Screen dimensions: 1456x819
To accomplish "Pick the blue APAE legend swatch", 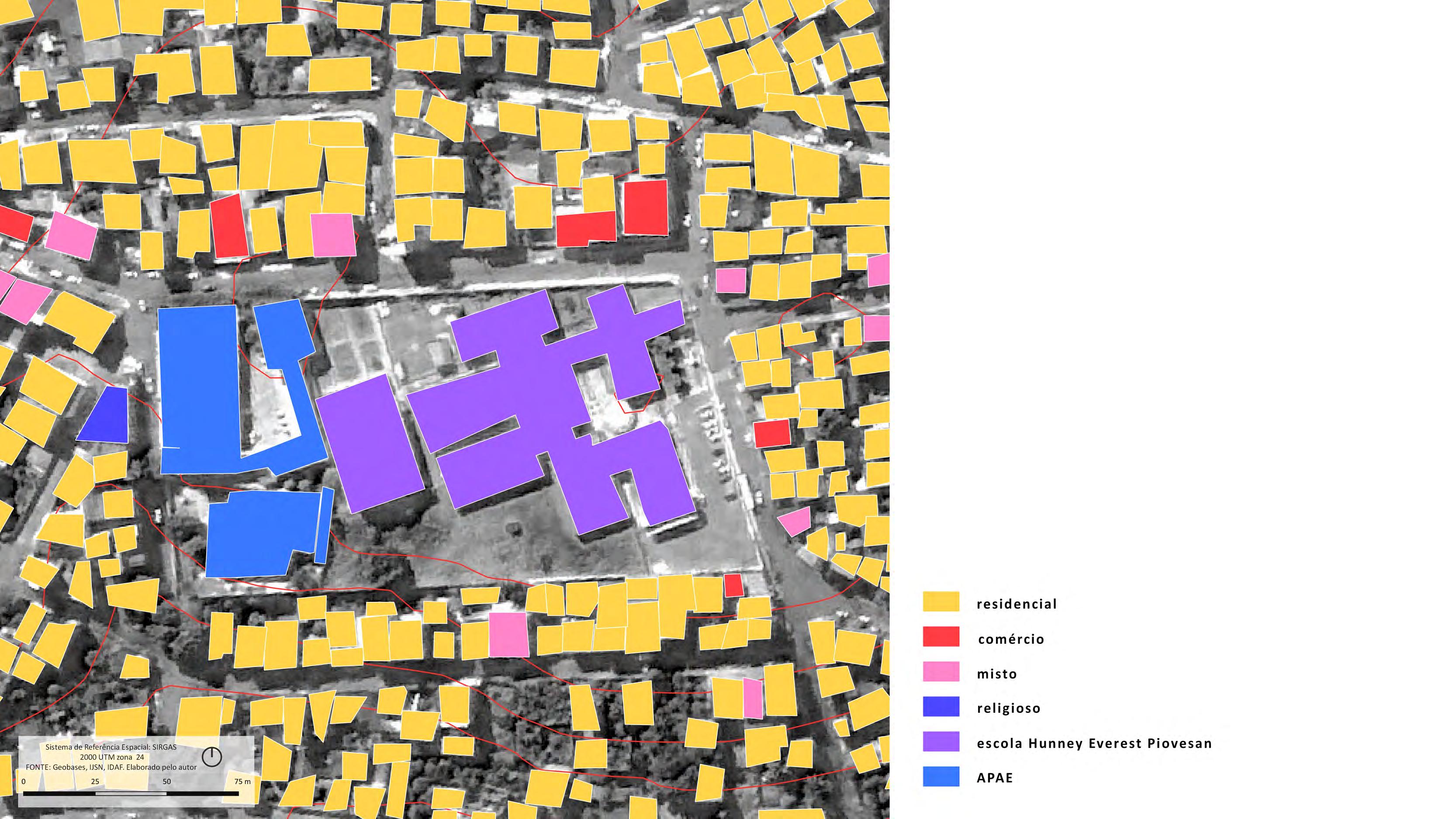I will pos(941,777).
